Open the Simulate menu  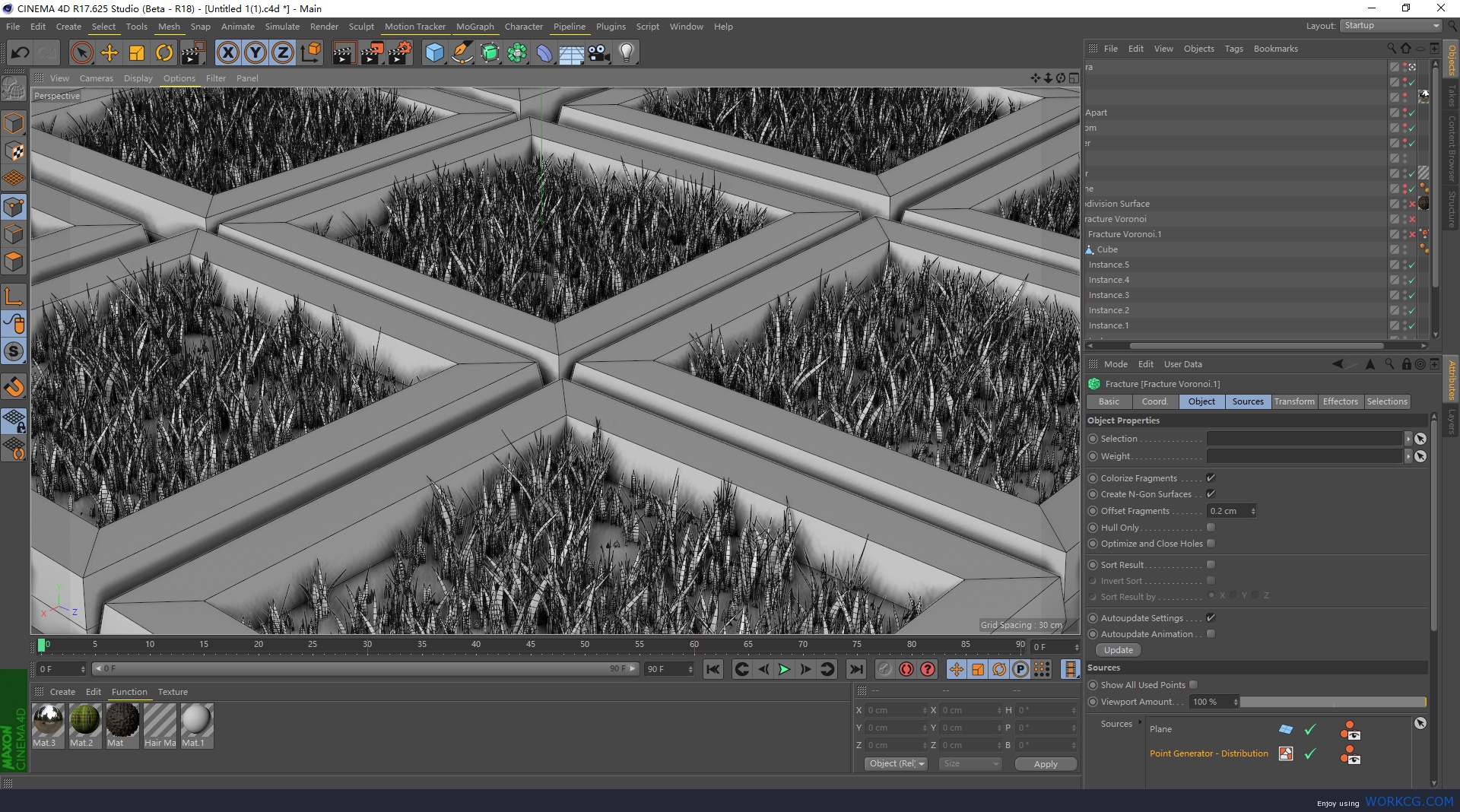(282, 26)
